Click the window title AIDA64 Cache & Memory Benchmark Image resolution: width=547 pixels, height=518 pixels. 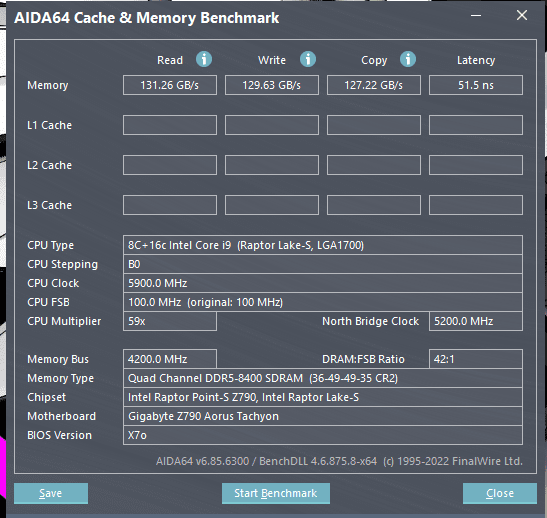coord(147,18)
